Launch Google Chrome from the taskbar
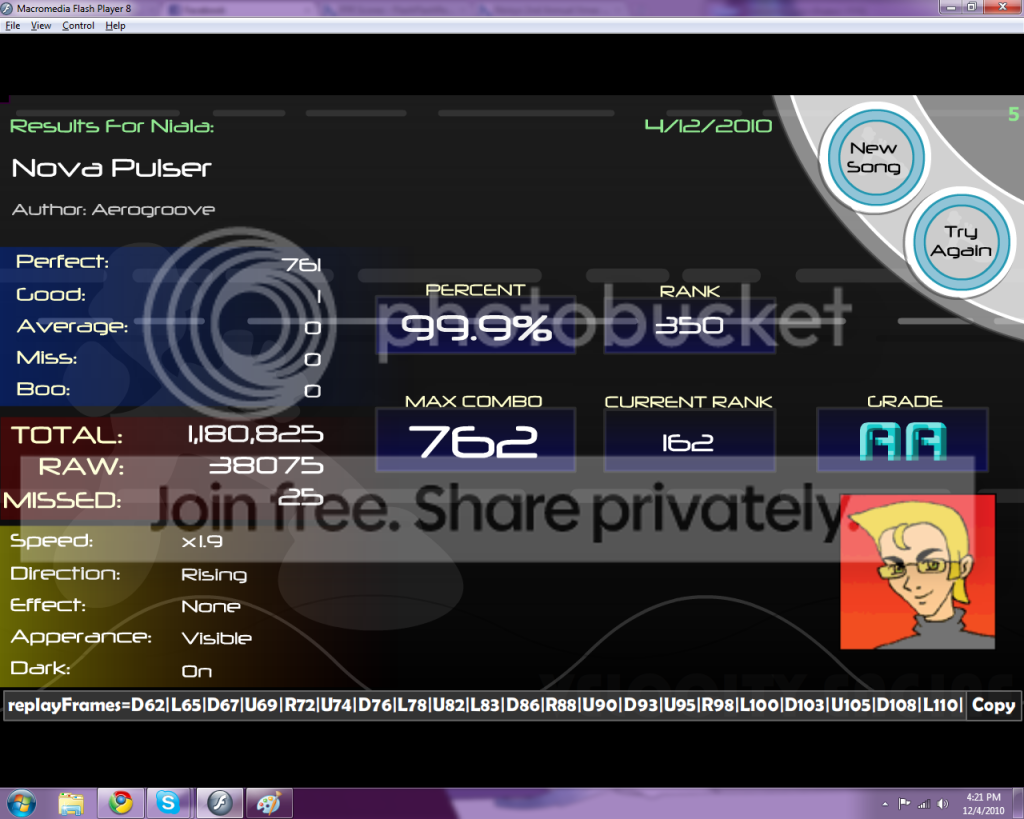 click(121, 802)
